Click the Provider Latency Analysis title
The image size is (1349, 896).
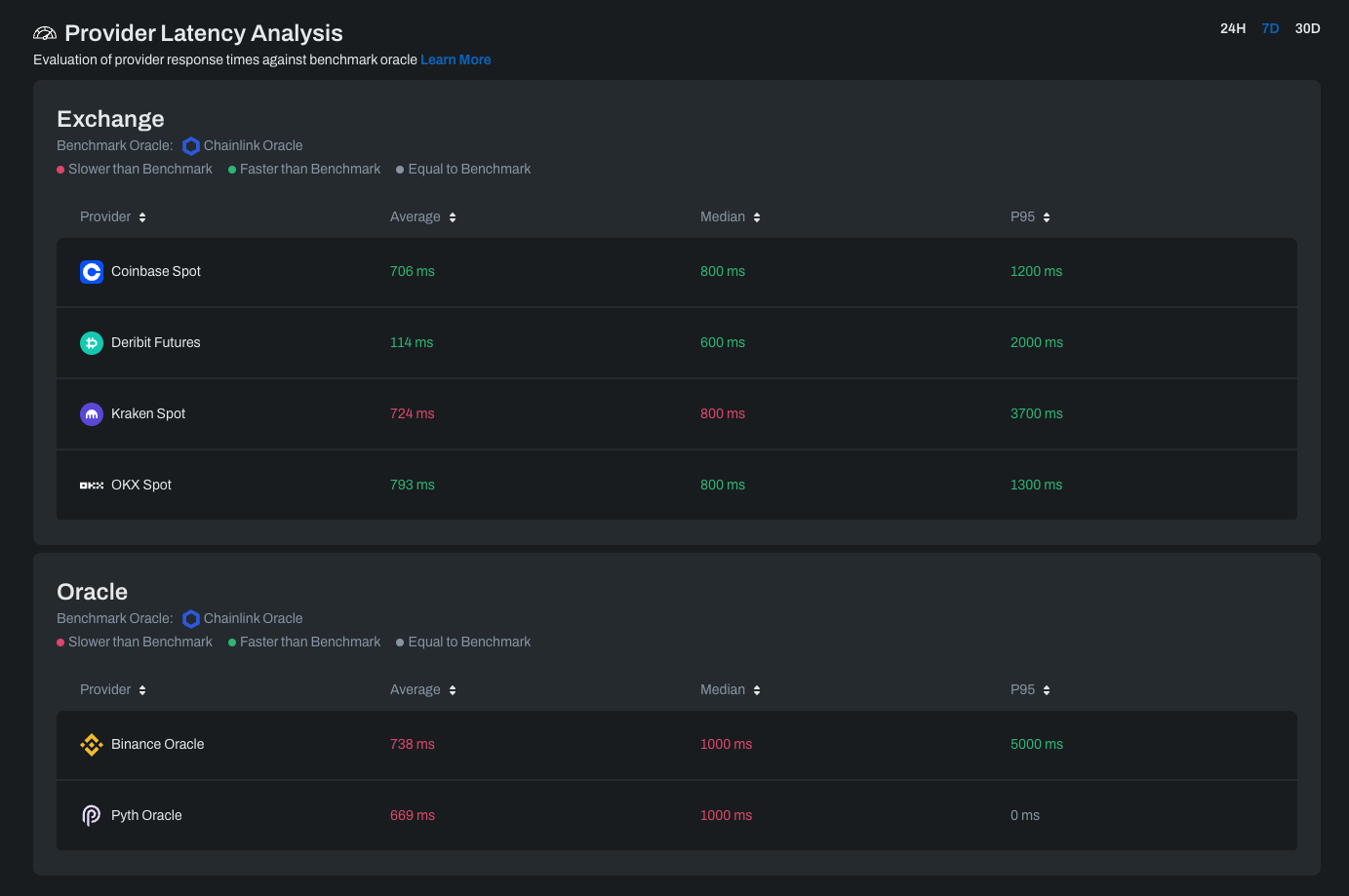point(204,33)
